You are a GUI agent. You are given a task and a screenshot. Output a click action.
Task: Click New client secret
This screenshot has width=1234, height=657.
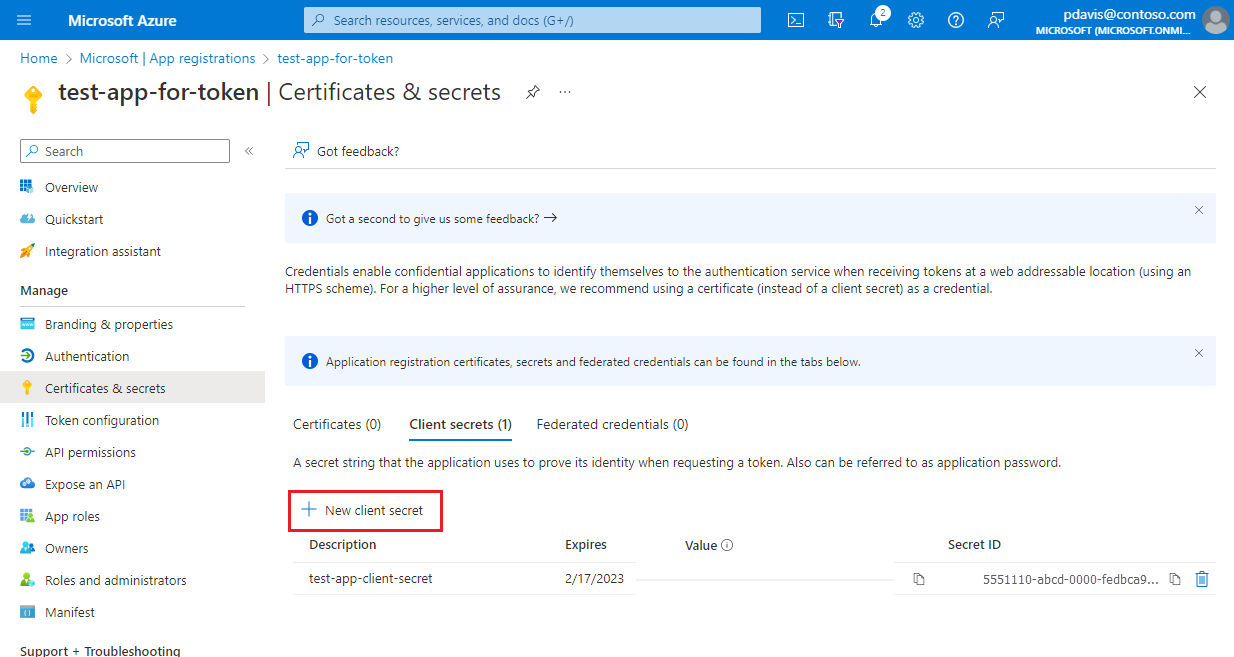(x=365, y=510)
